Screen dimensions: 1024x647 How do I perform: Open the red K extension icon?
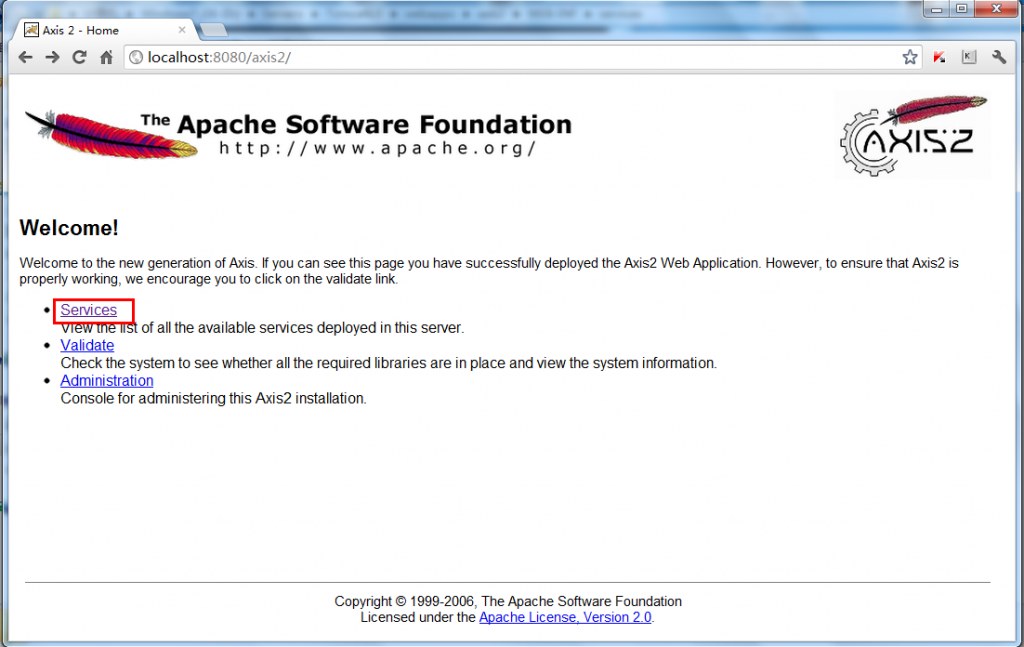[x=940, y=57]
